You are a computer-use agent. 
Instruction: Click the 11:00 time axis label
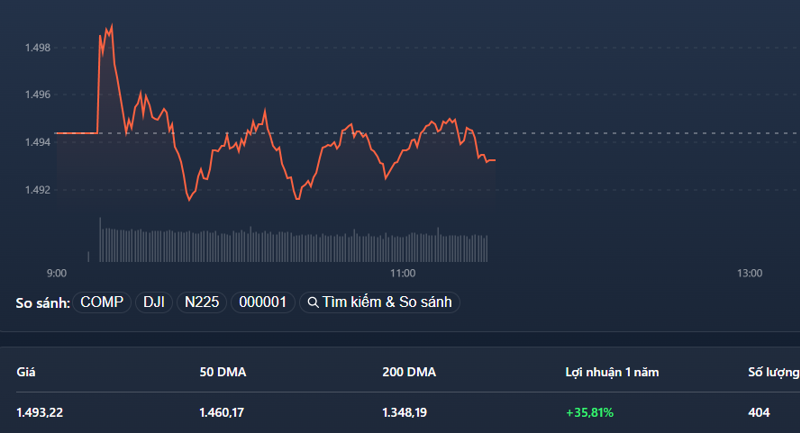click(x=403, y=273)
